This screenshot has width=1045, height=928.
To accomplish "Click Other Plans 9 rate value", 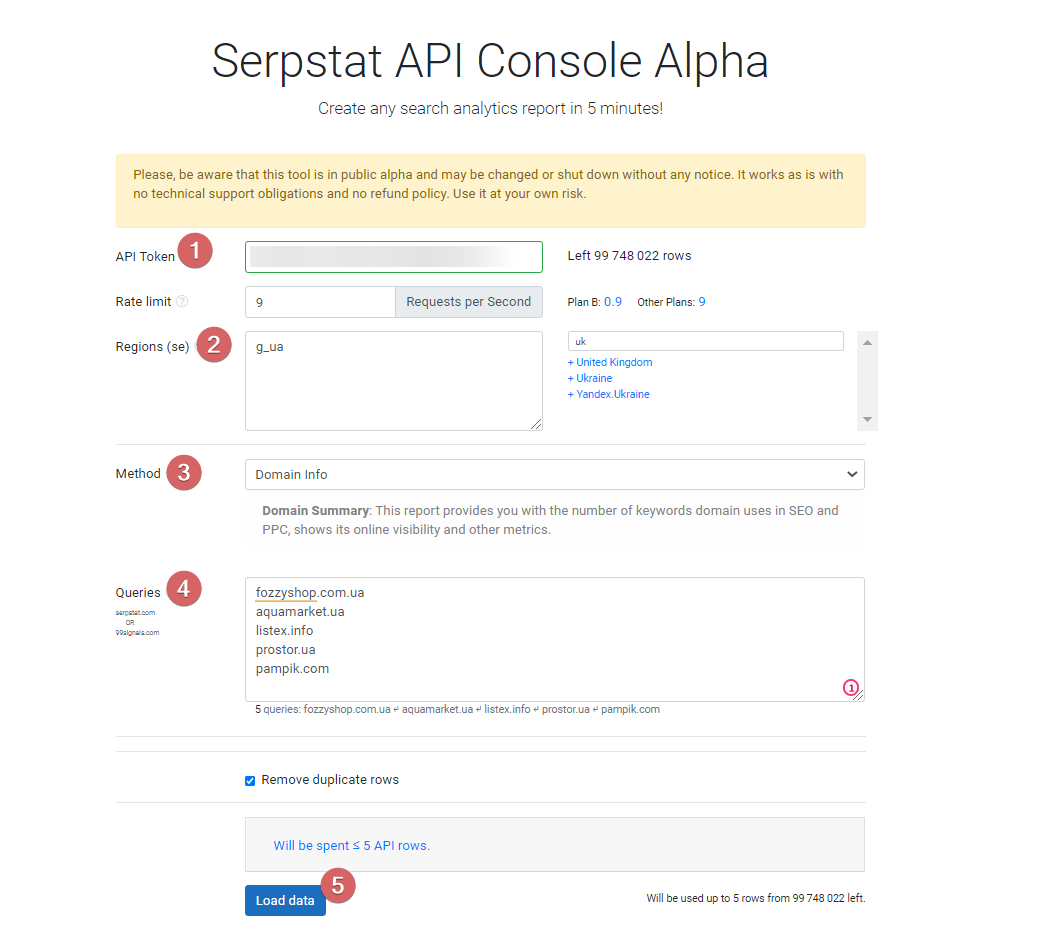I will tap(702, 302).
